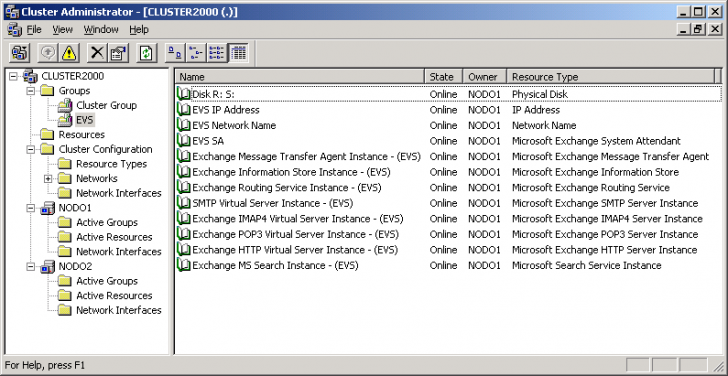728x376 pixels.
Task: Collapse the CLUSTER2000 root tree node
Action: pyautogui.click(x=13, y=76)
